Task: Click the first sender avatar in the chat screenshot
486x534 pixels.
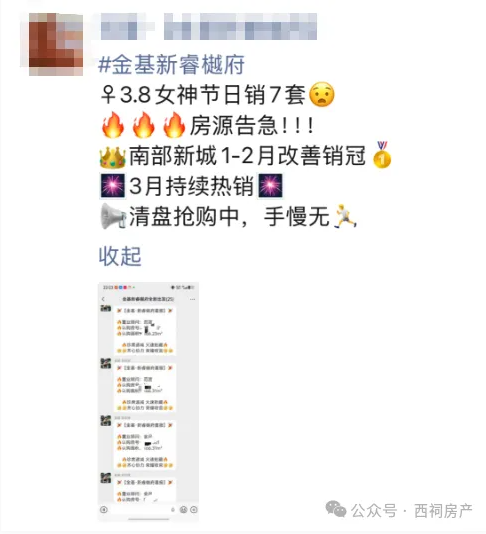Action: coord(106,309)
